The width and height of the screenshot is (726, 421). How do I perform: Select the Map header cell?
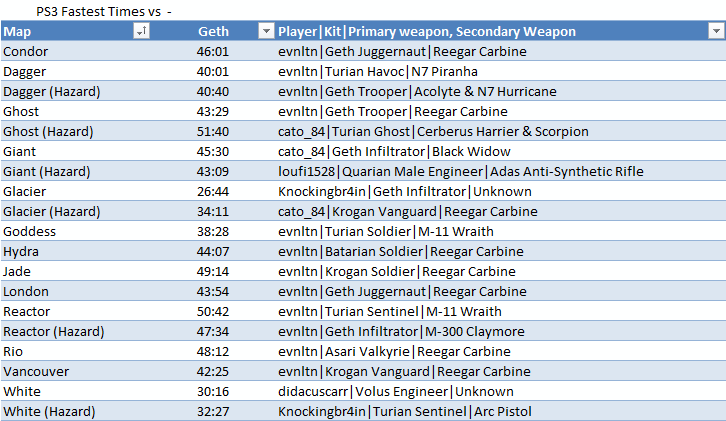pyautogui.click(x=76, y=31)
